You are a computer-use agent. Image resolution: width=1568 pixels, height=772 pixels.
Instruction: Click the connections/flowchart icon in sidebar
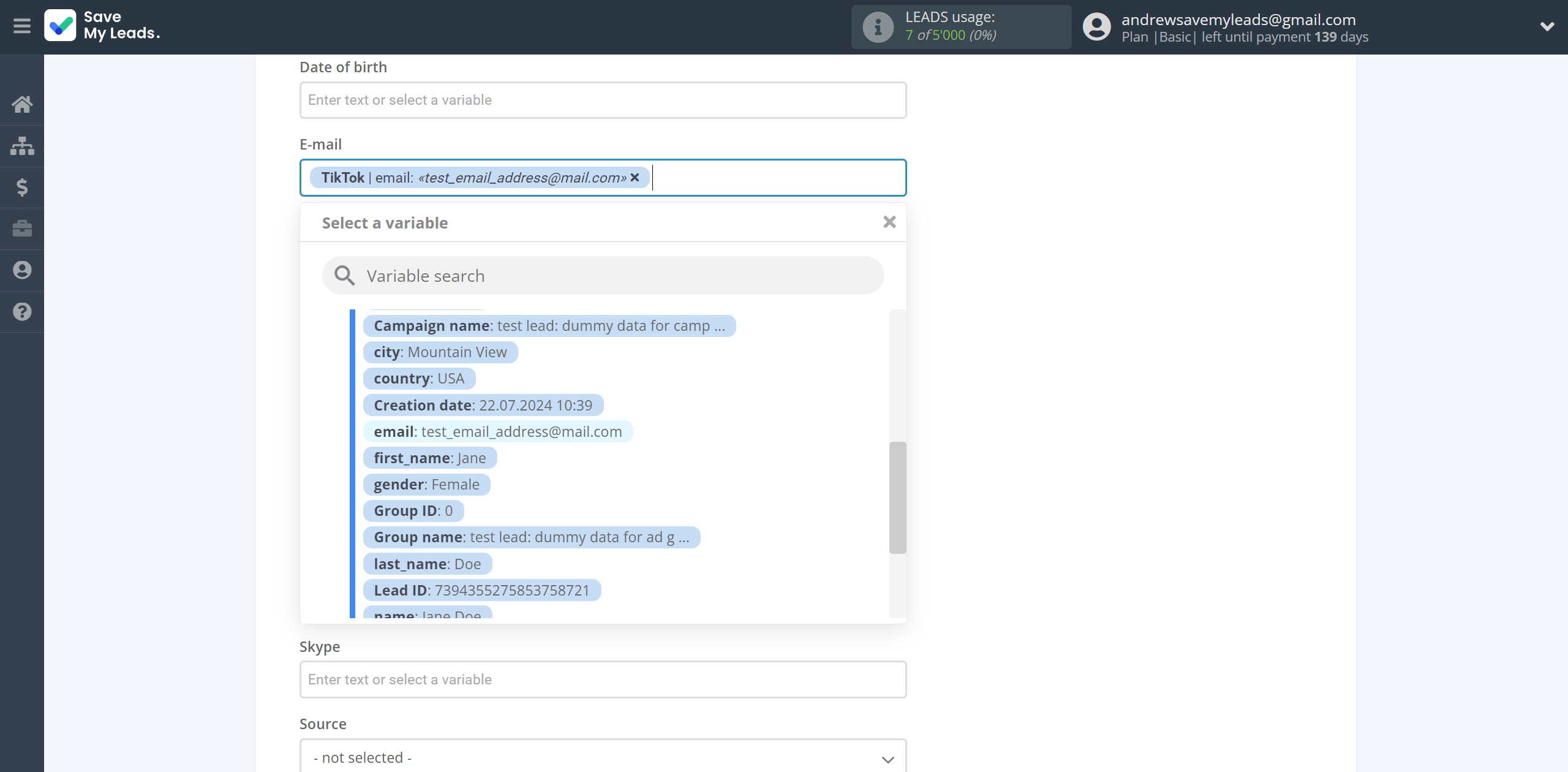point(22,145)
